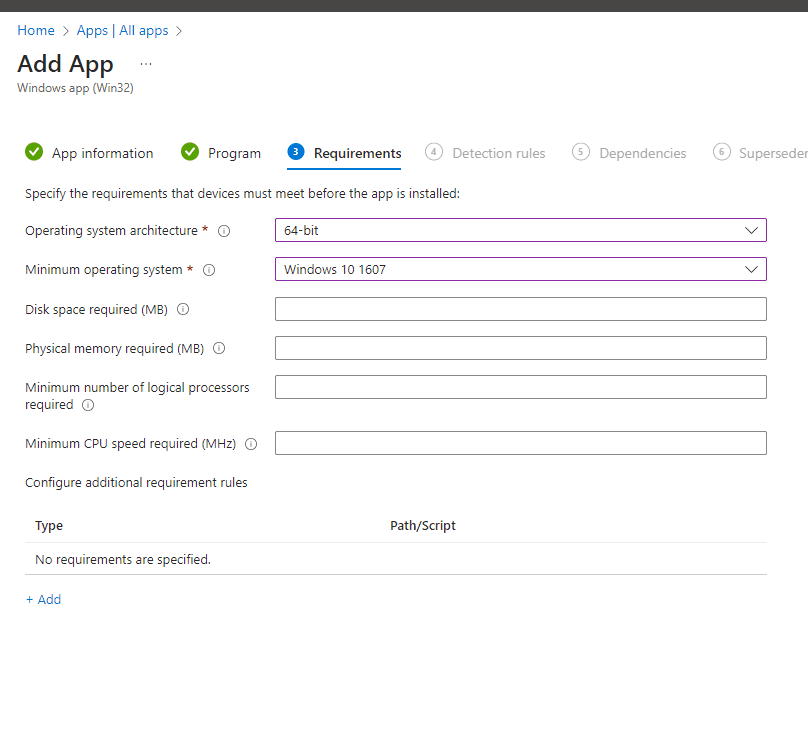
Task: Go to the Dependencies step
Action: click(643, 152)
